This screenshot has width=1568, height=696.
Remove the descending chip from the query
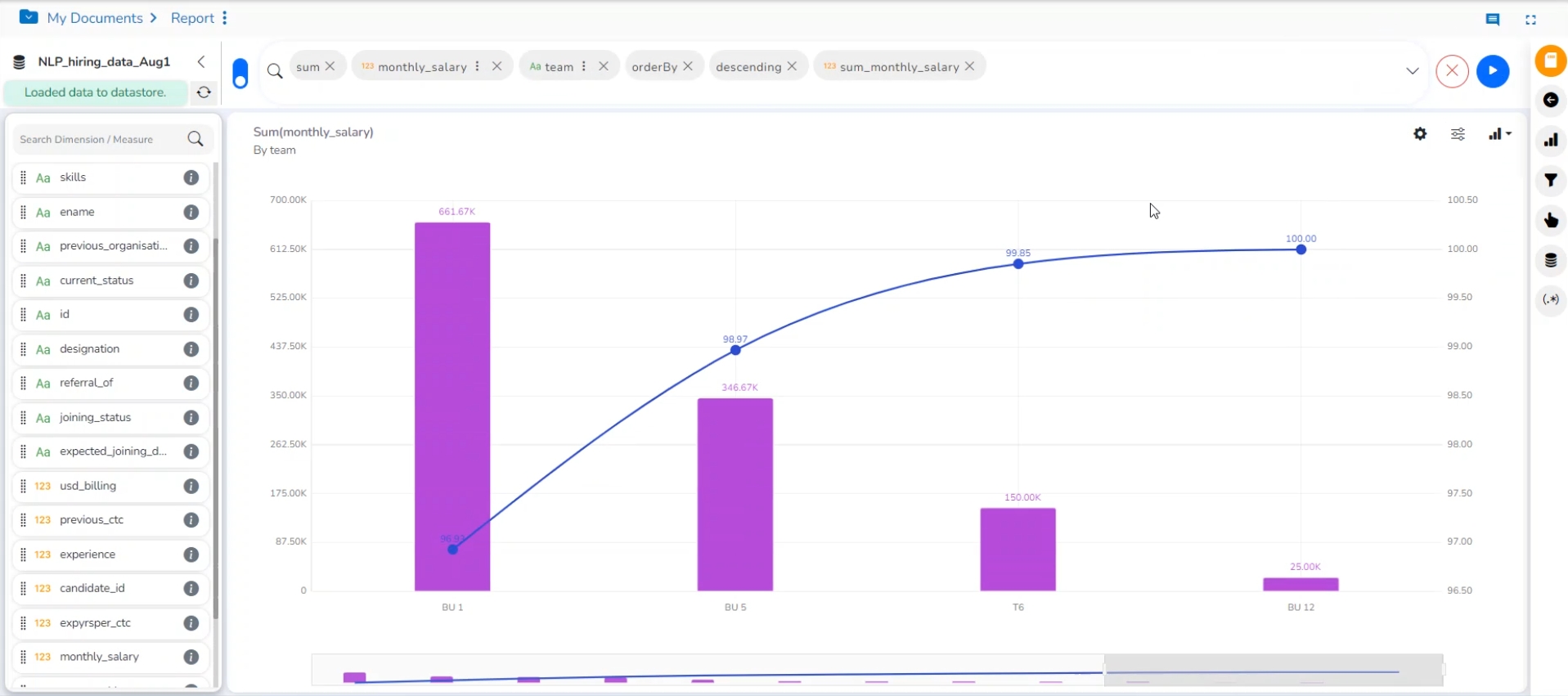click(x=792, y=66)
